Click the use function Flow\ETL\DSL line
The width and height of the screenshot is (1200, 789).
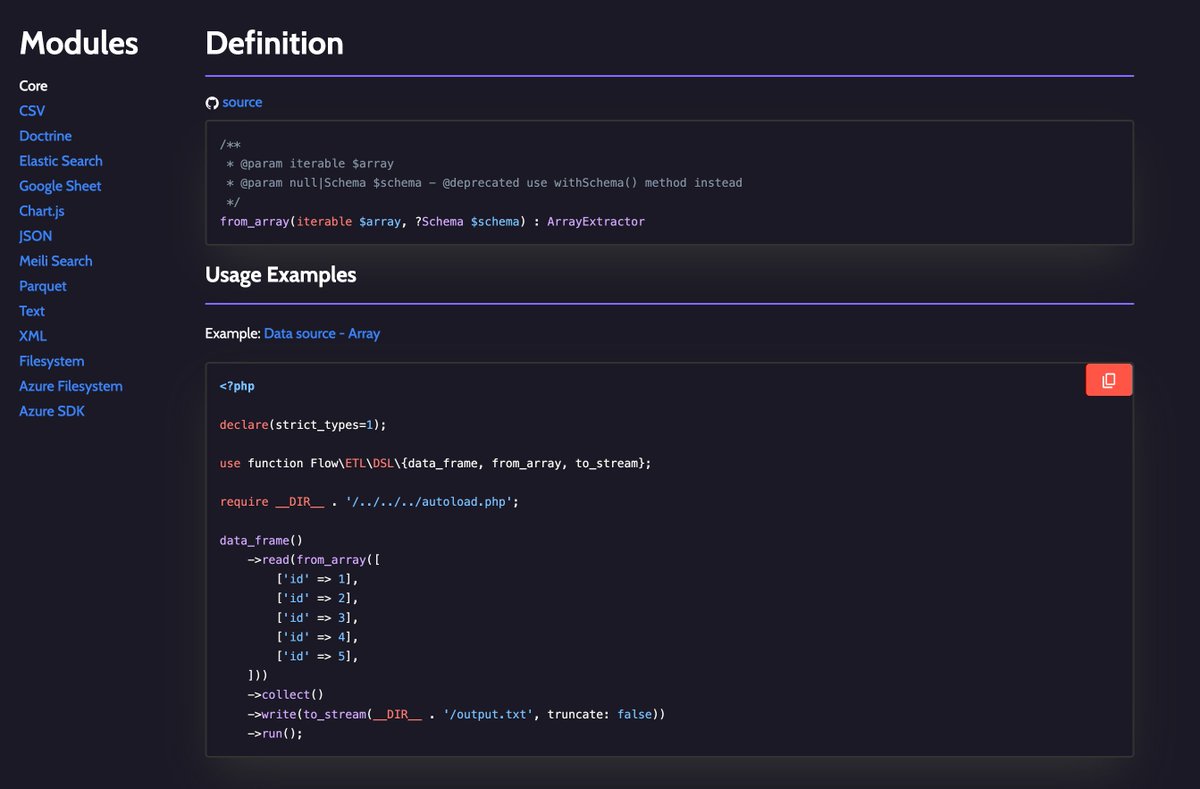point(435,464)
